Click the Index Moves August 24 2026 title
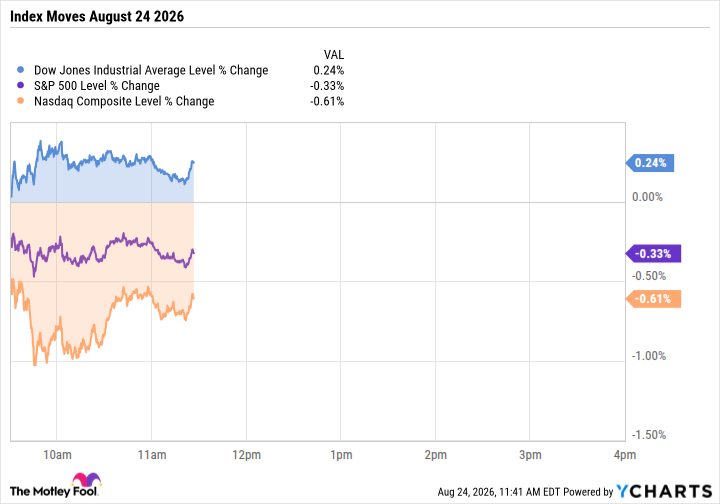Screen dimensions: 720x504 pos(97,17)
